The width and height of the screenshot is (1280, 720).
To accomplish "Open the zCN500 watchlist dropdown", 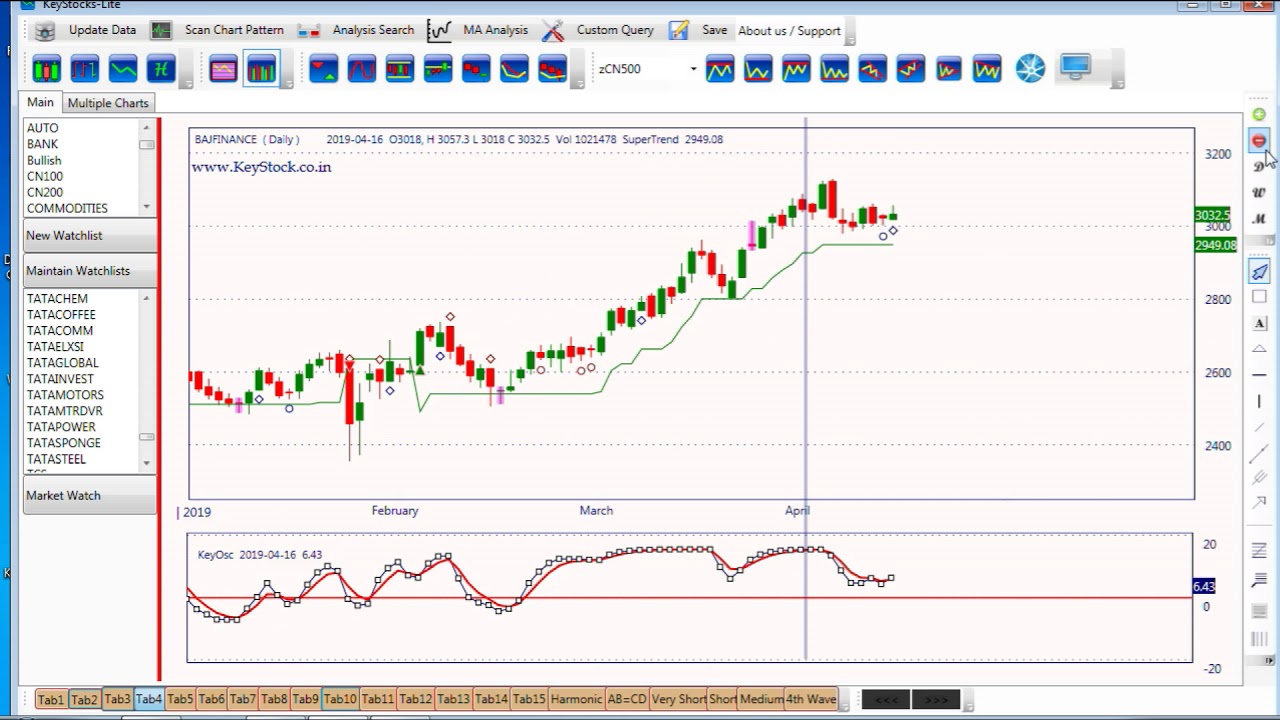I will pos(693,69).
